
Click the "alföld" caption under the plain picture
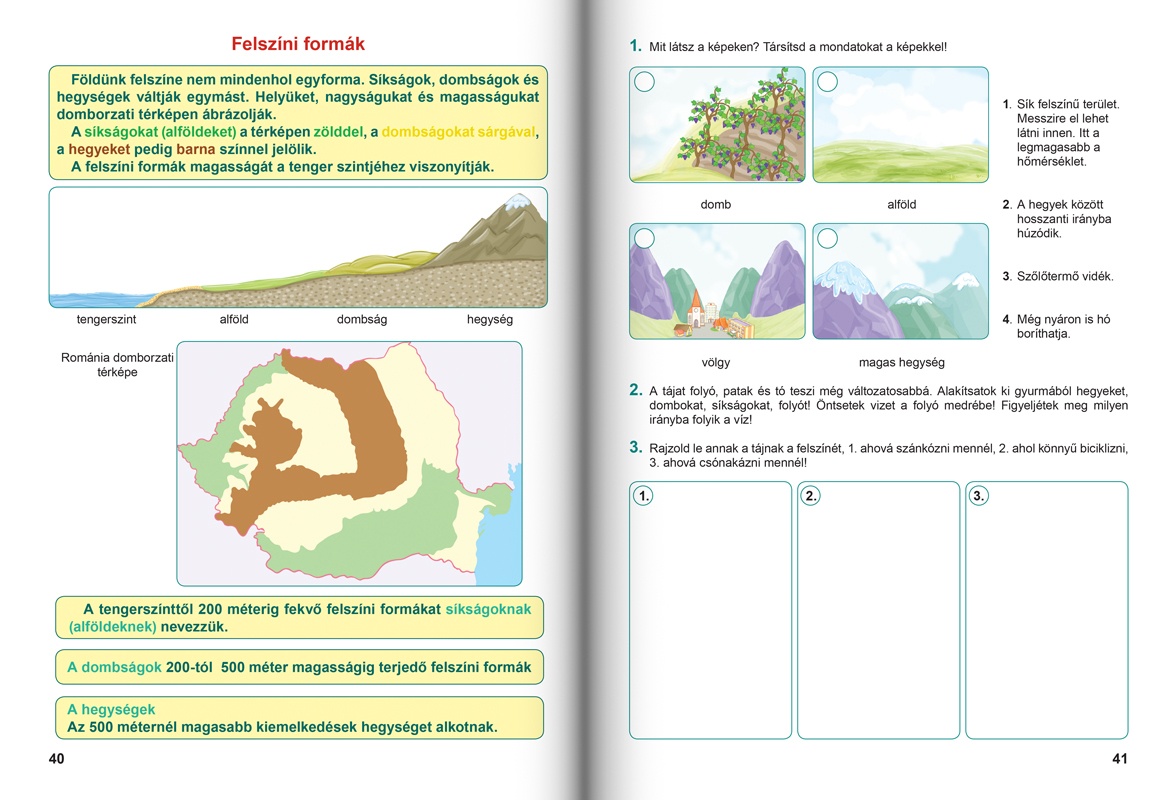point(902,204)
